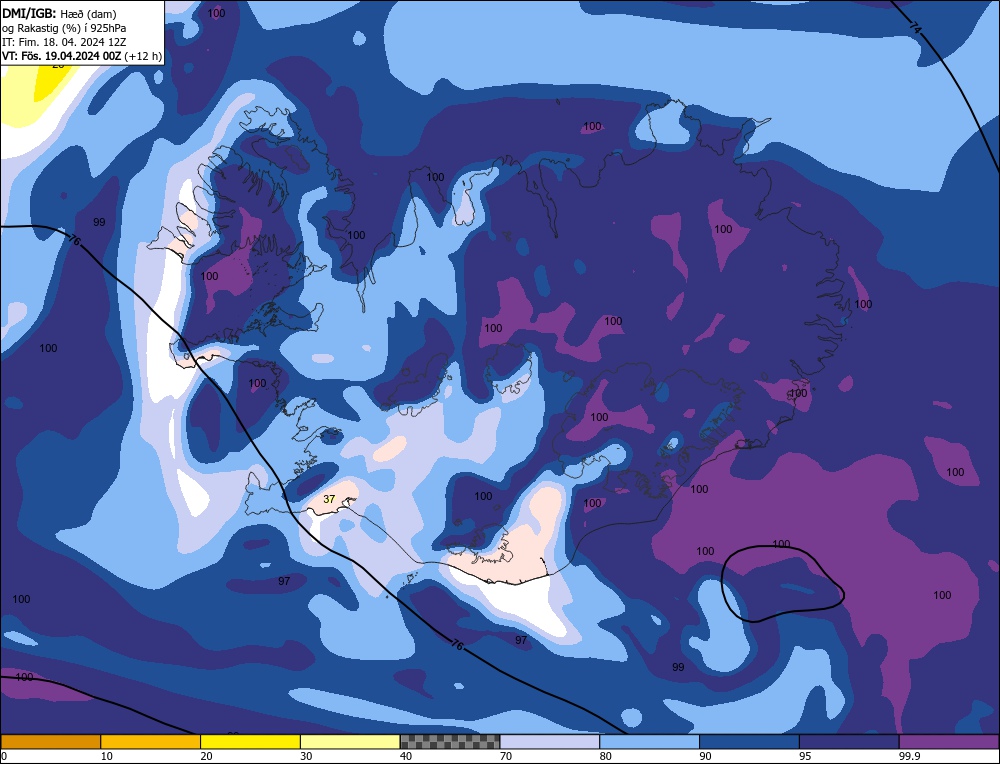Click the title line 'DMI/IGB: Hæð (dam)'
This screenshot has width=1000, height=764.
click(59, 13)
